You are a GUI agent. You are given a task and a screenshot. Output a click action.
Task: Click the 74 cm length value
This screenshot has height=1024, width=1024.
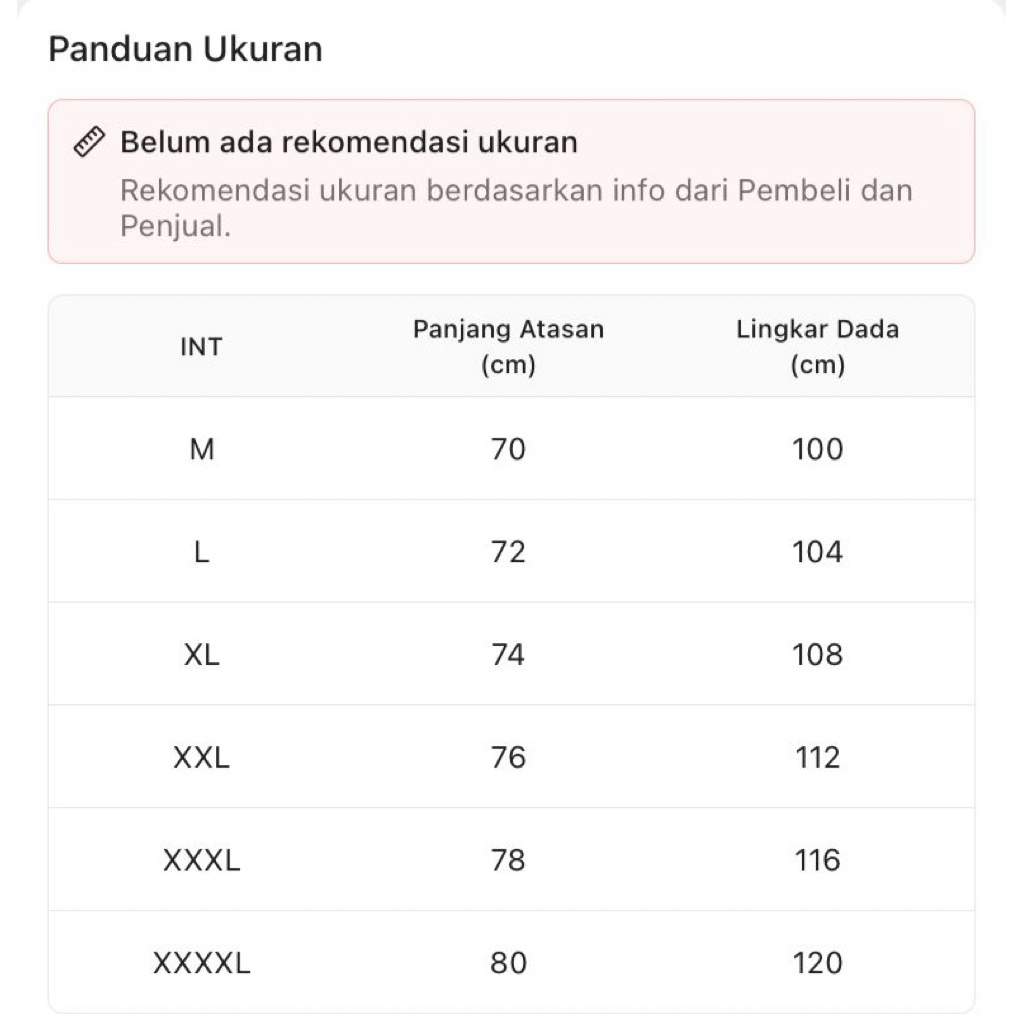[508, 655]
